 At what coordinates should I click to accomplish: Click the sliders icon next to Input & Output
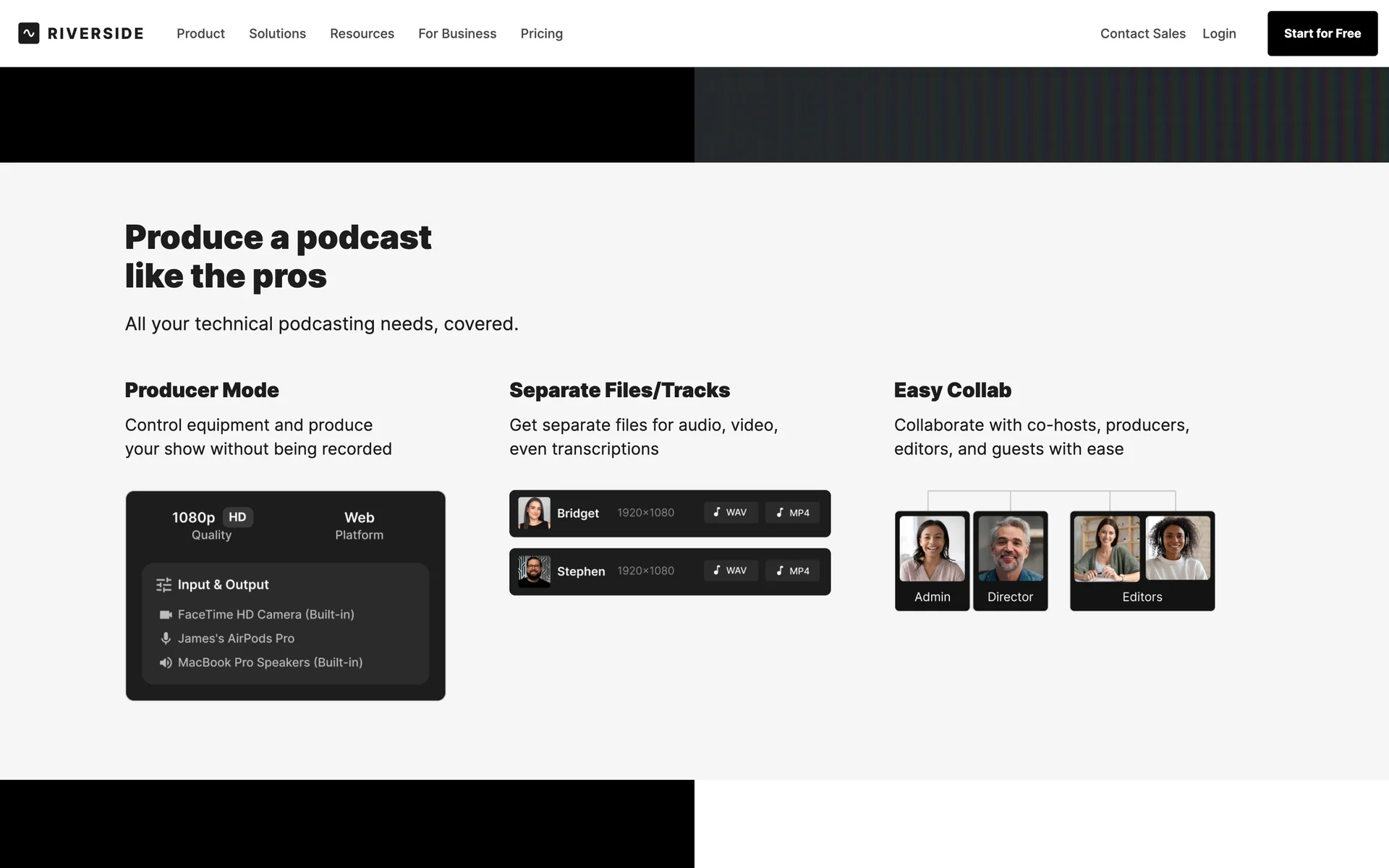pos(164,584)
